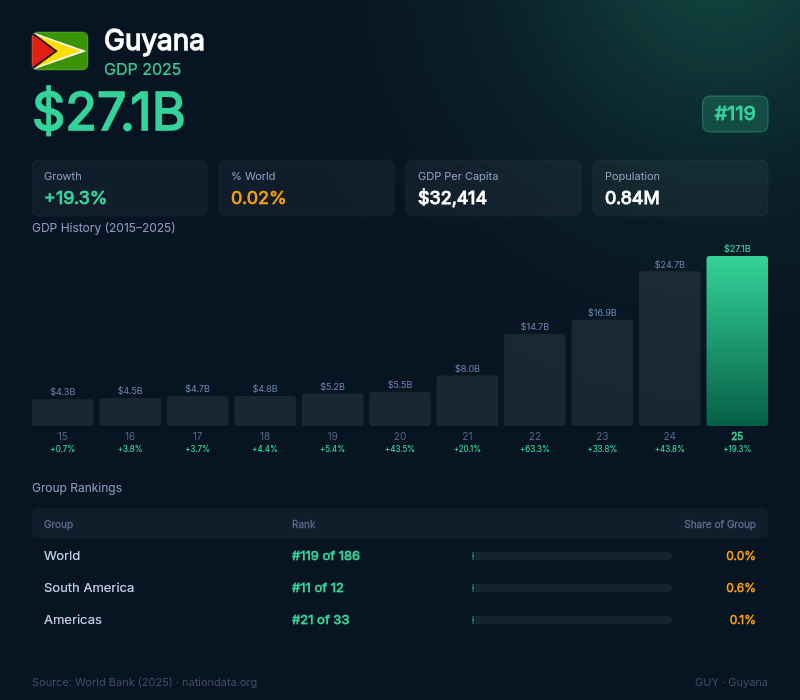Viewport: 800px width, 700px height.
Task: Click the 2017 bar labeled $4.7B
Action: (x=197, y=411)
